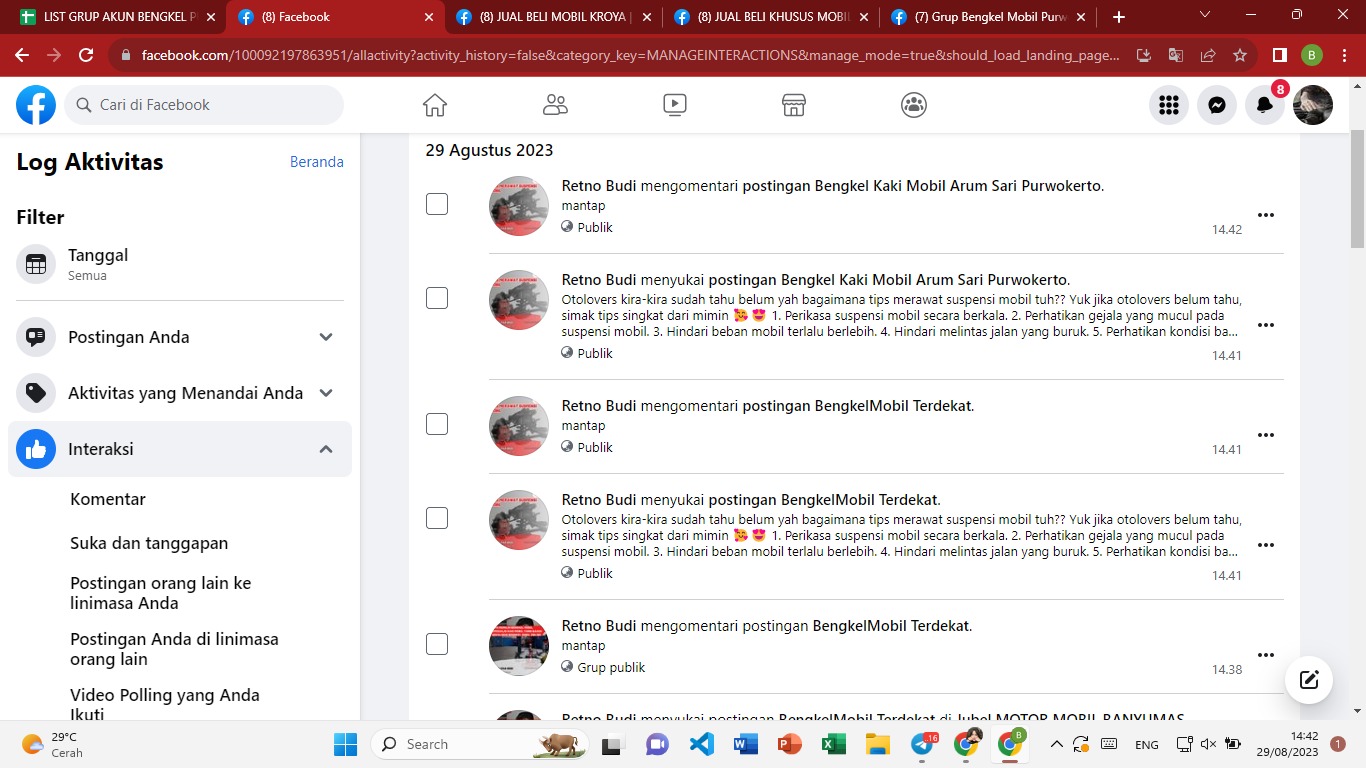Open the Friends icon in top navigation
Image resolution: width=1366 pixels, height=768 pixels.
(x=555, y=105)
